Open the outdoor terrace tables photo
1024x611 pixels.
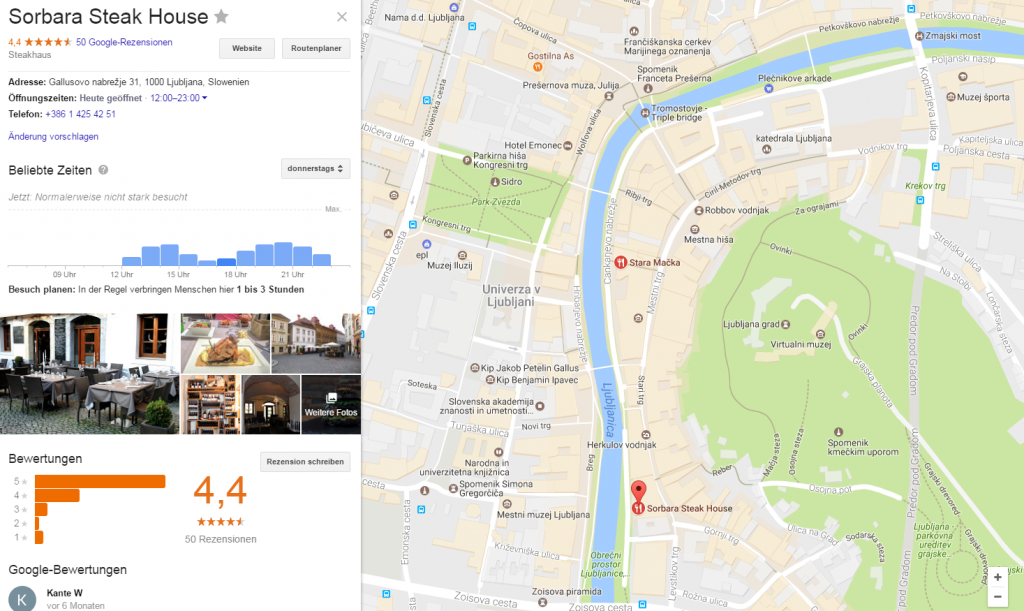(89, 373)
